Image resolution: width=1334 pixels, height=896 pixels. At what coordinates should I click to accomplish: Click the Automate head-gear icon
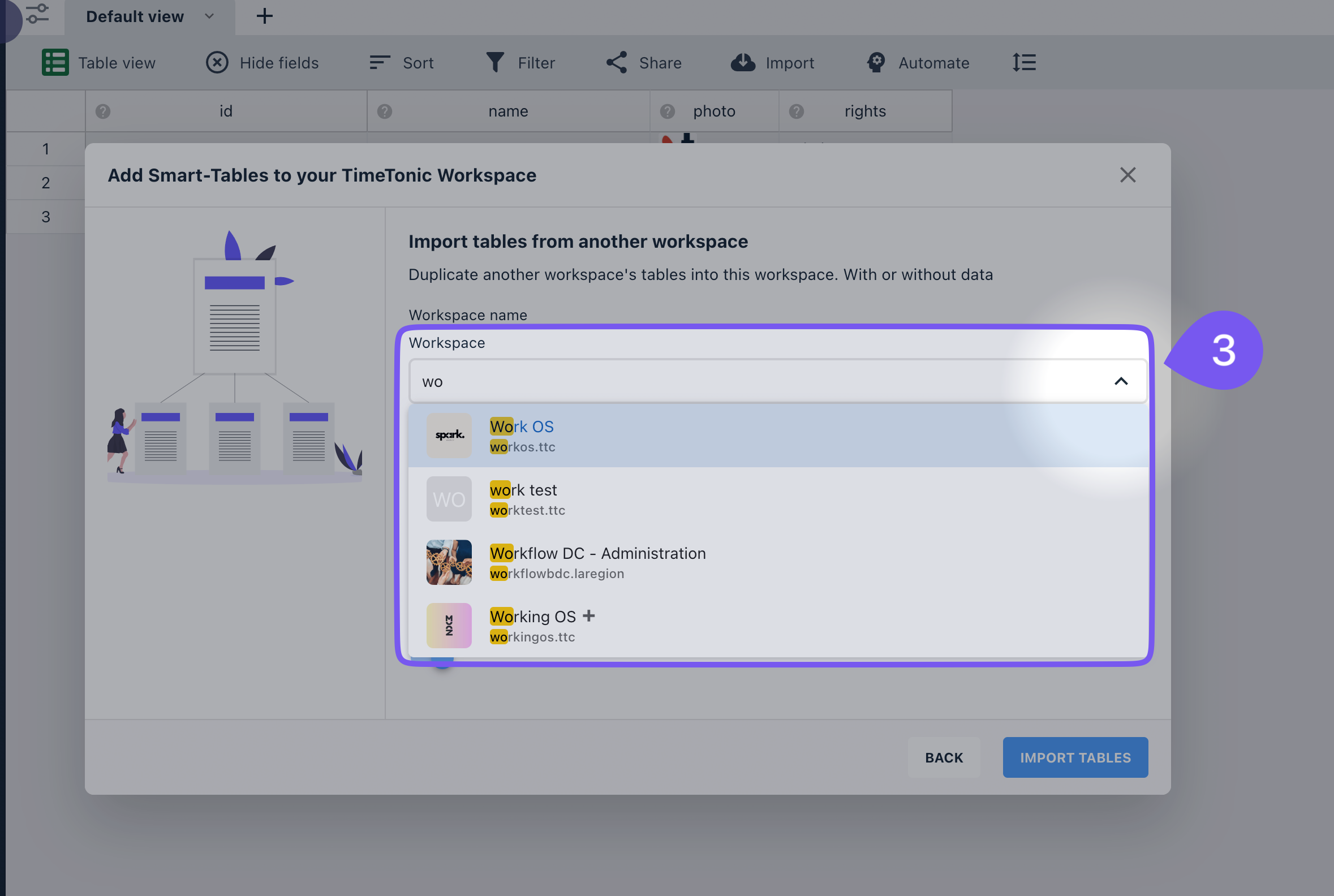pos(876,62)
